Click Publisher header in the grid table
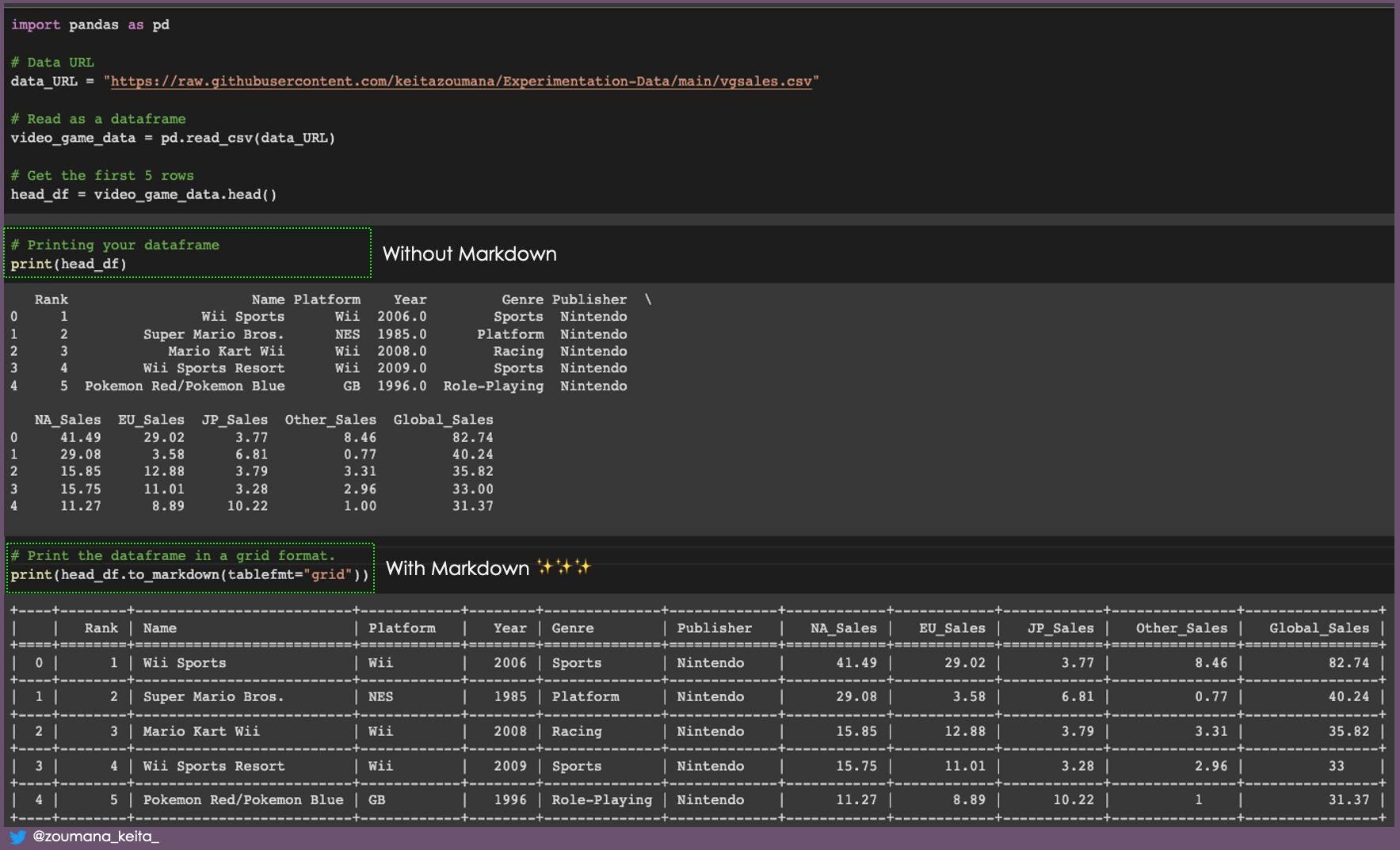The height and width of the screenshot is (850, 1400). [x=714, y=628]
